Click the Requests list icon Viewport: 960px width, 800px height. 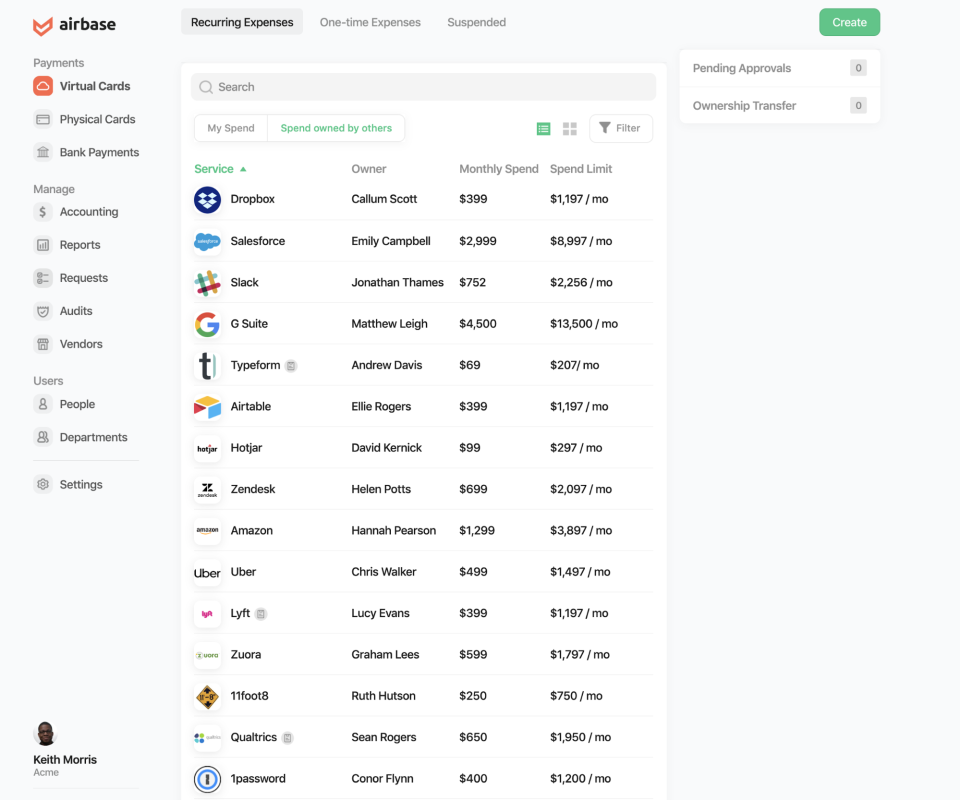43,278
